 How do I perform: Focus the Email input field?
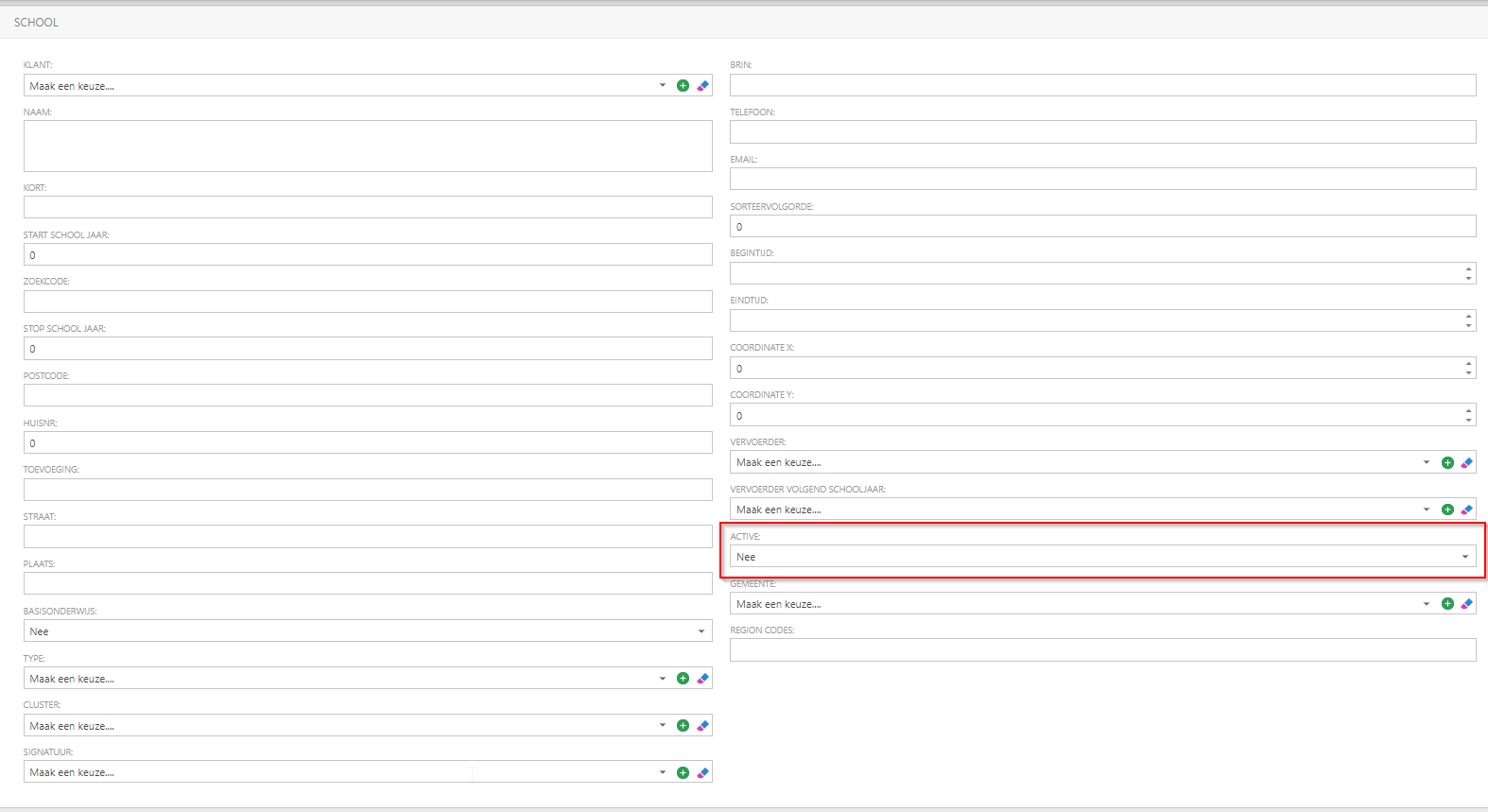(x=1101, y=179)
